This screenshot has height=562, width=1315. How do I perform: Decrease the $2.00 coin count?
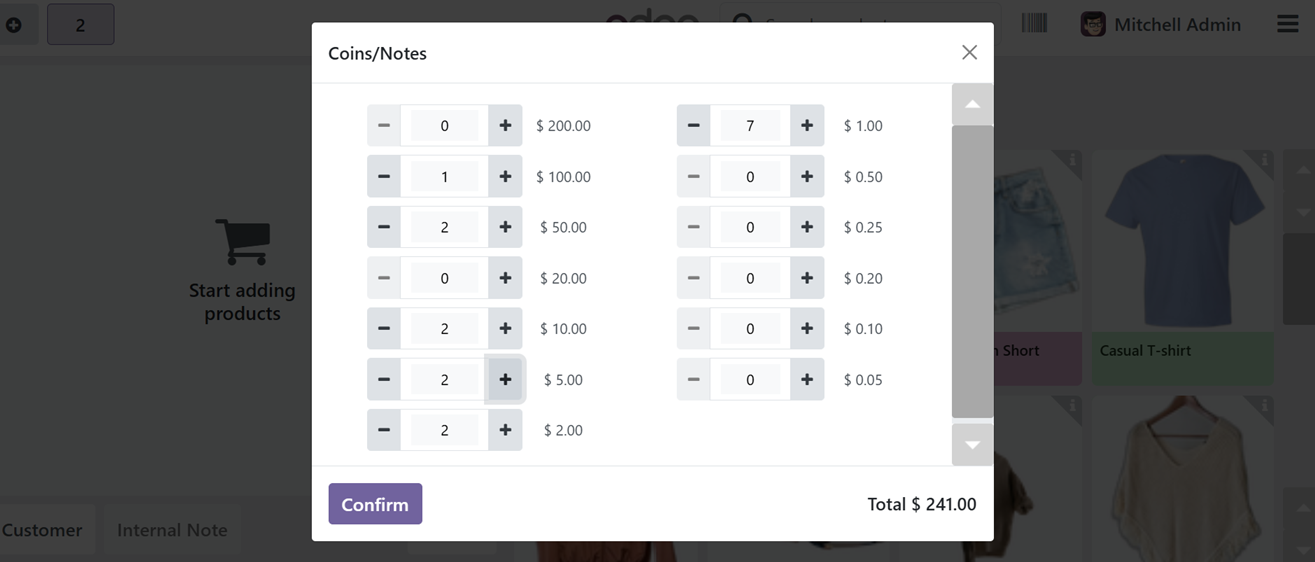pos(384,430)
